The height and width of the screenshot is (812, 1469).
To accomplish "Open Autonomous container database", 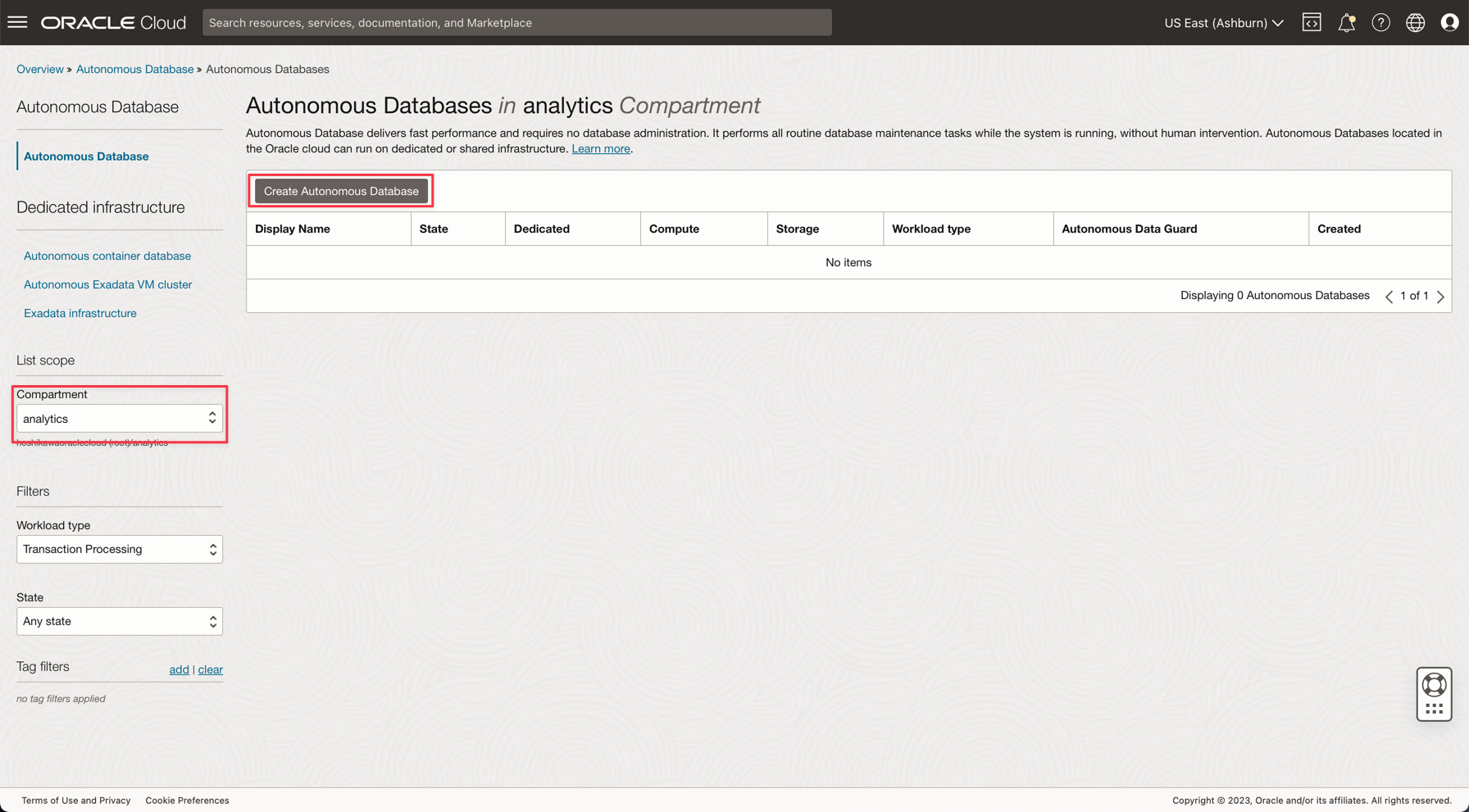I will coord(107,256).
